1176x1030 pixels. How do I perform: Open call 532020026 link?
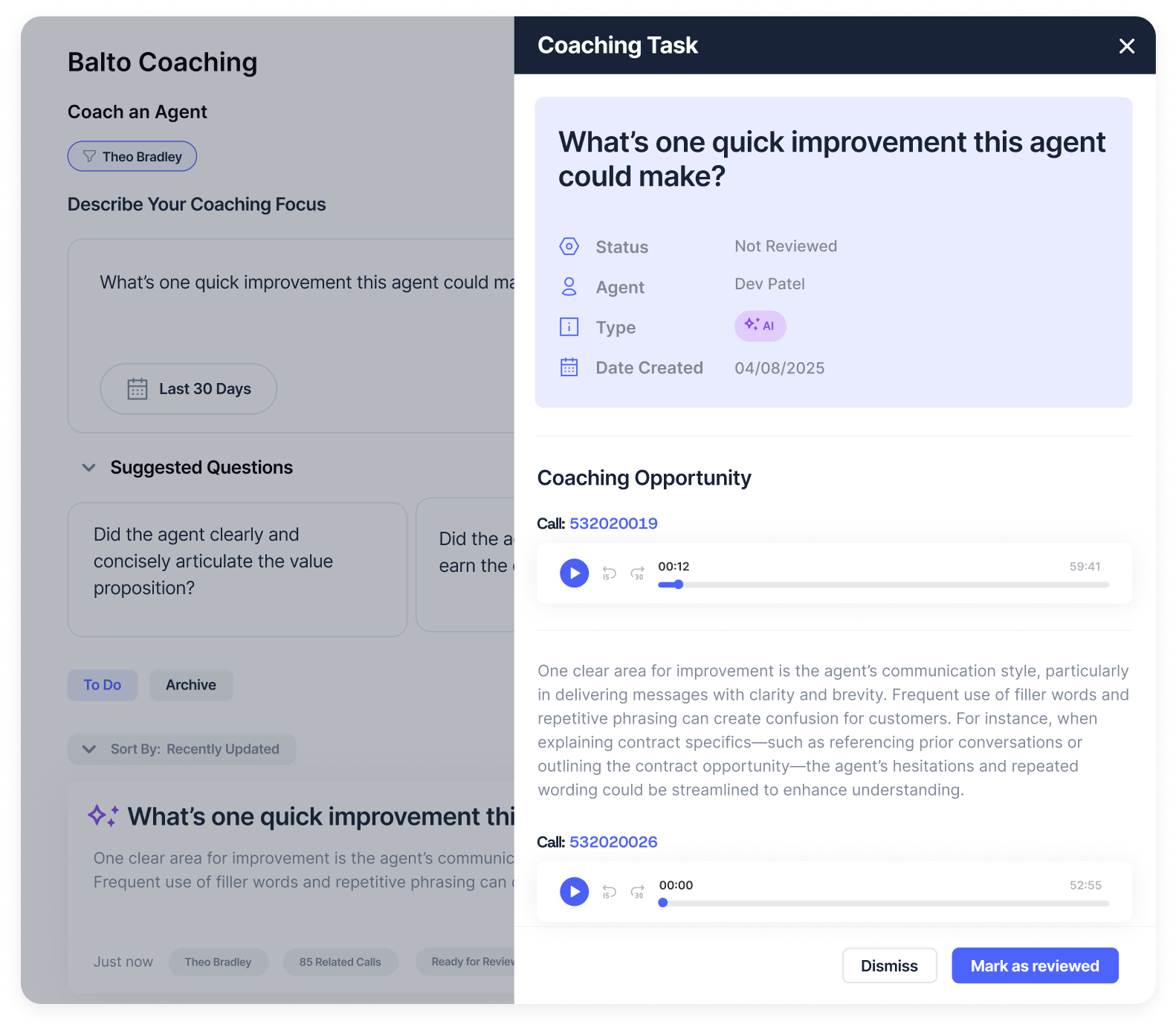point(613,842)
